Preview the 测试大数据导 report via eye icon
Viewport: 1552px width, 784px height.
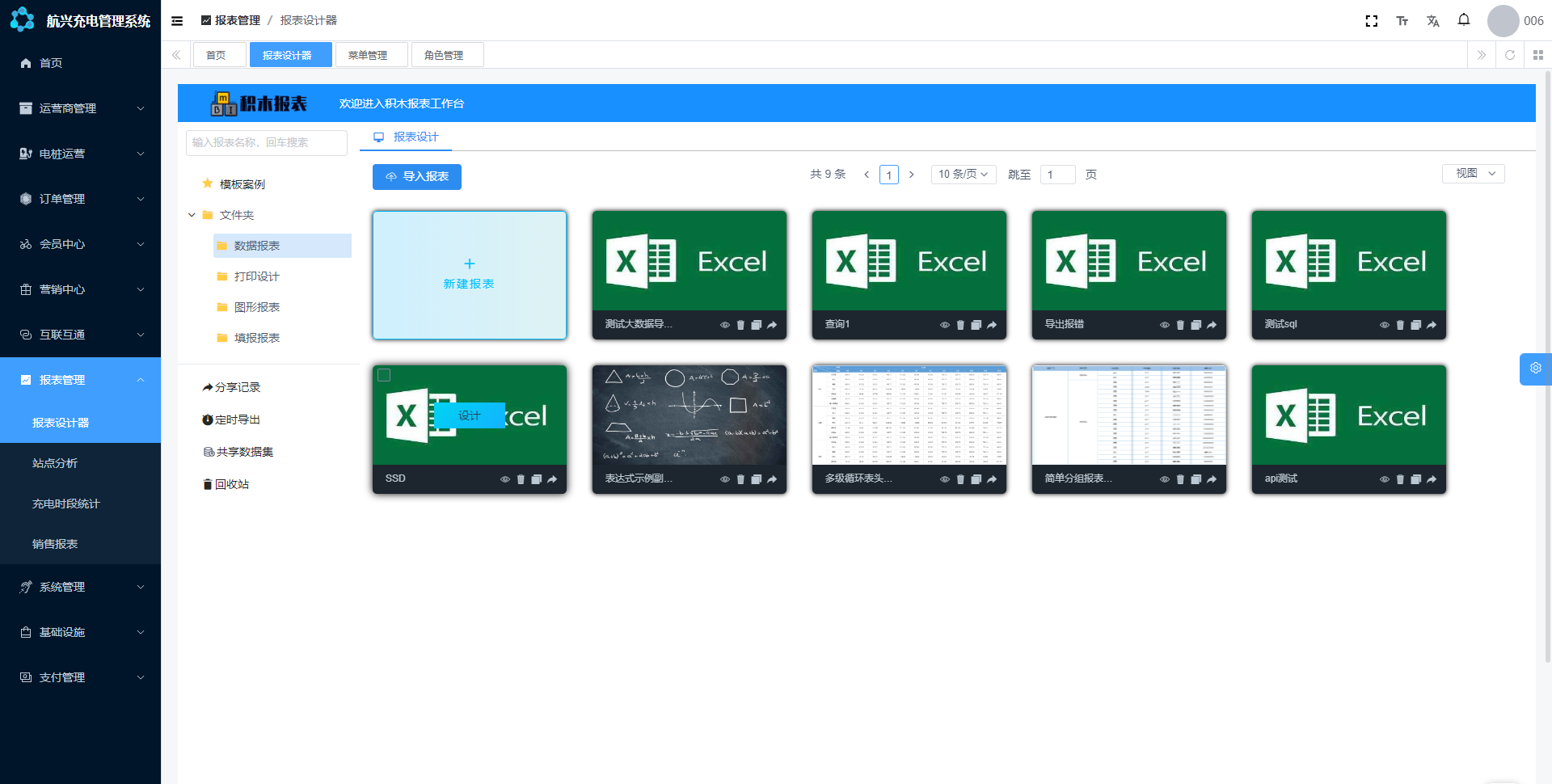point(724,325)
